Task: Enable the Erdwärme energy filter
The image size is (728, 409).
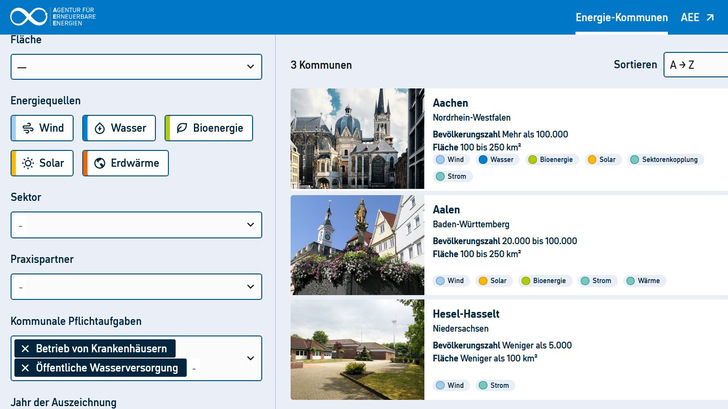Action: pos(125,163)
